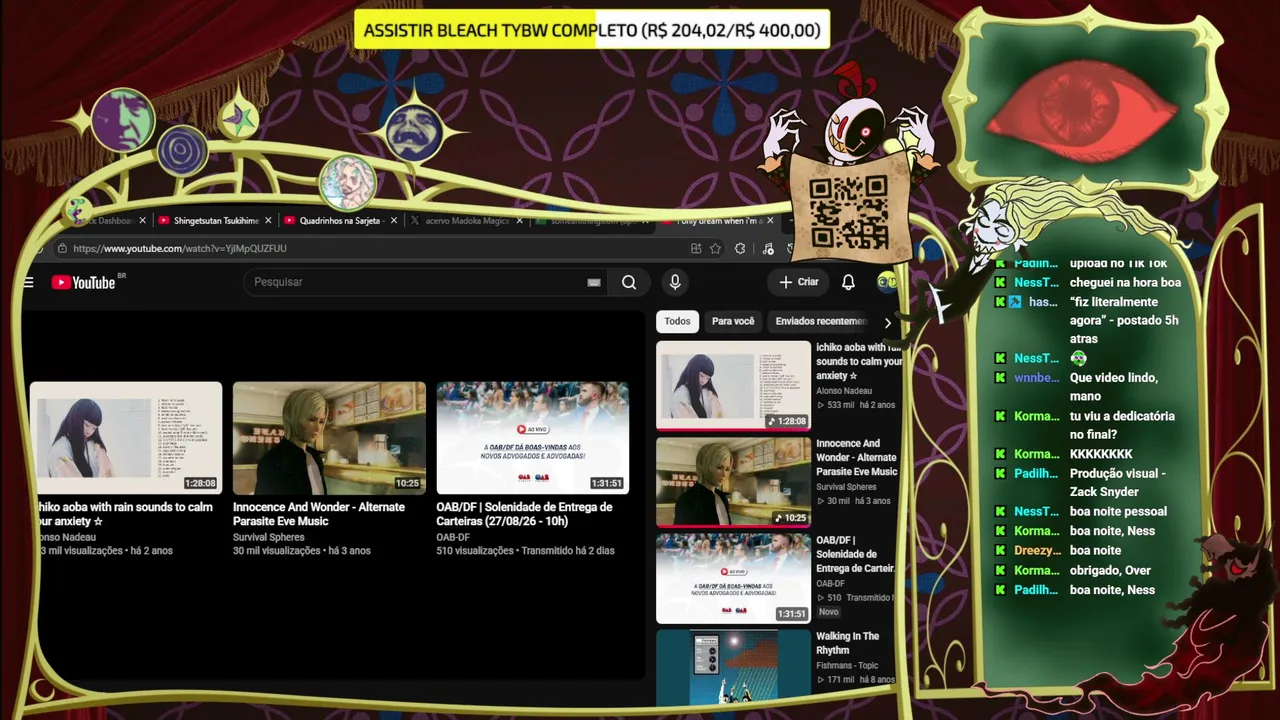The height and width of the screenshot is (720, 1280).
Task: Open OAB-DF channel under end-screen video
Action: coord(453,537)
